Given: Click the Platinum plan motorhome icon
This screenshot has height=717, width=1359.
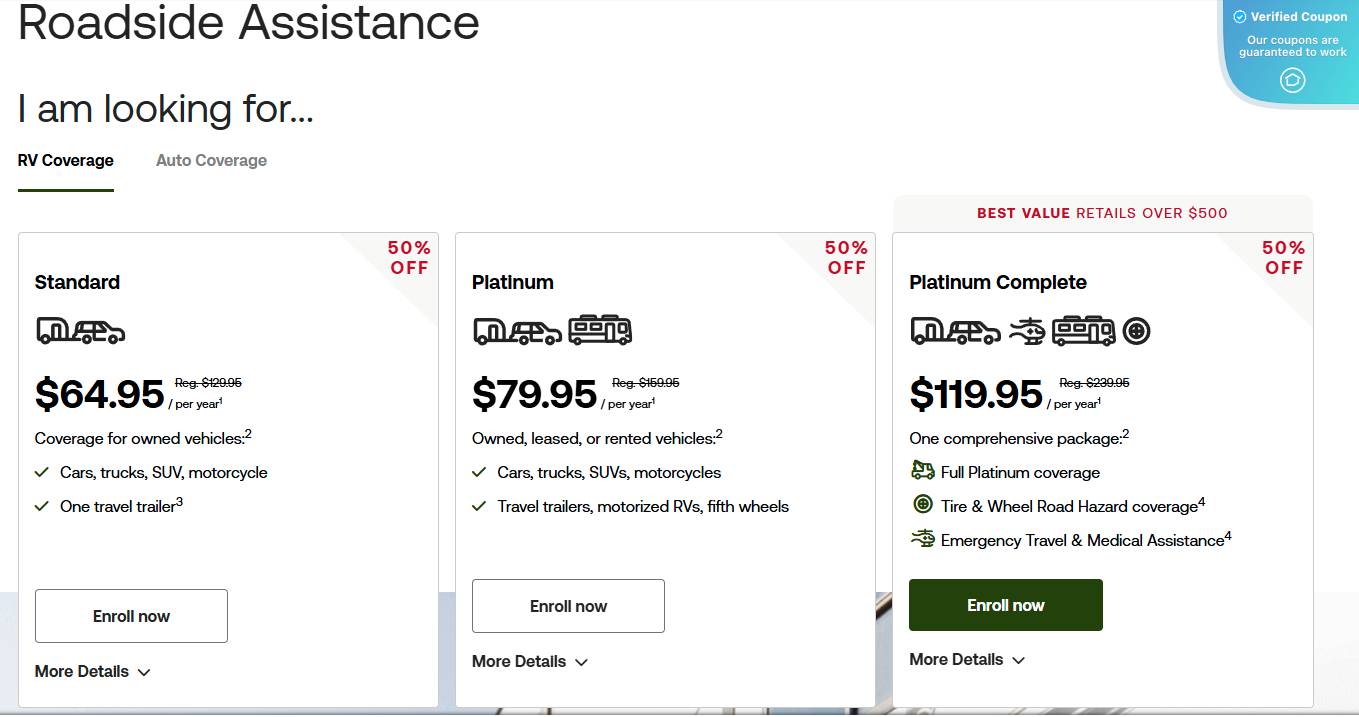Looking at the screenshot, I should (600, 330).
